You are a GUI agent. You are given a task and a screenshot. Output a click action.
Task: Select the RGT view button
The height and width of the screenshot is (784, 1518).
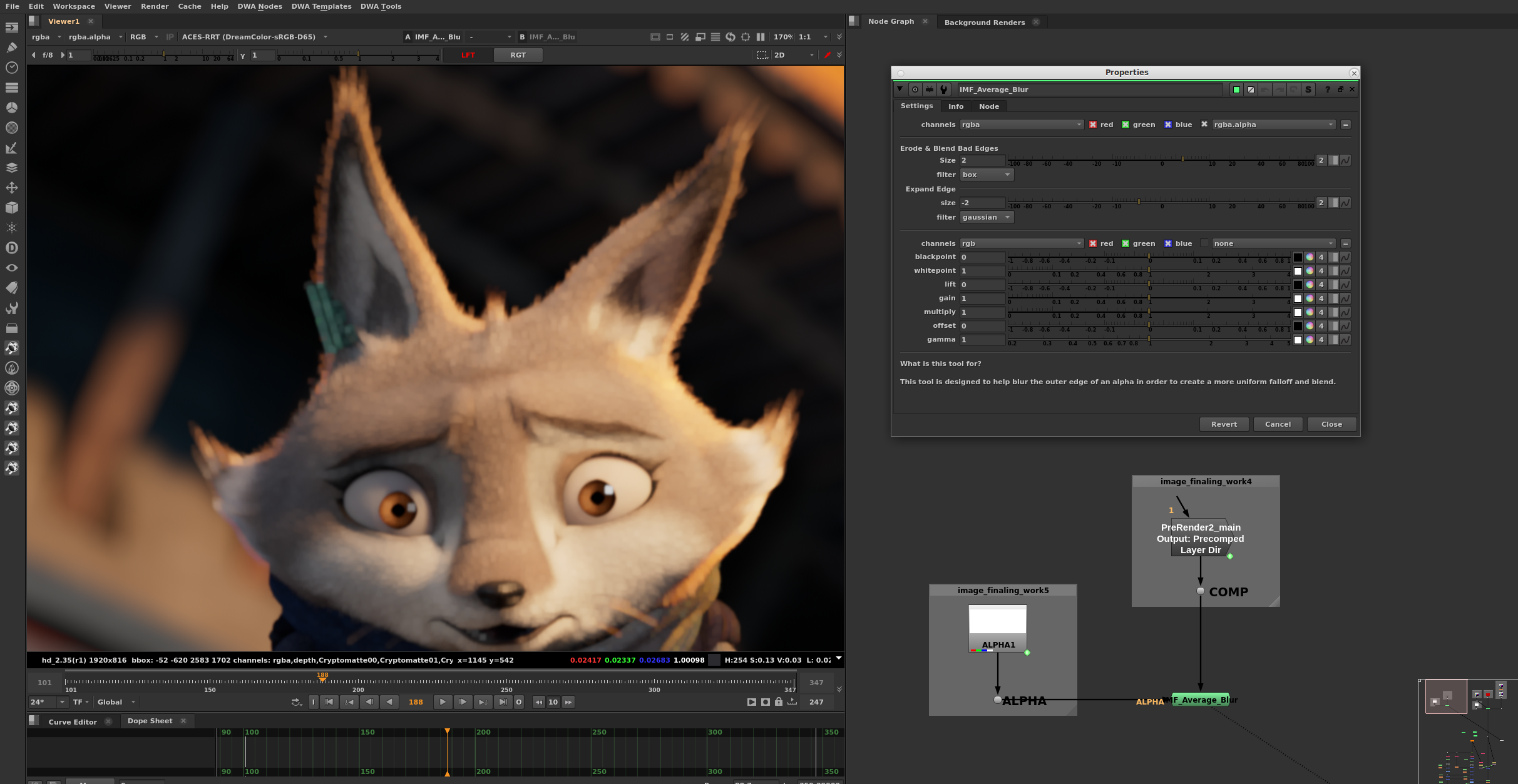(518, 55)
